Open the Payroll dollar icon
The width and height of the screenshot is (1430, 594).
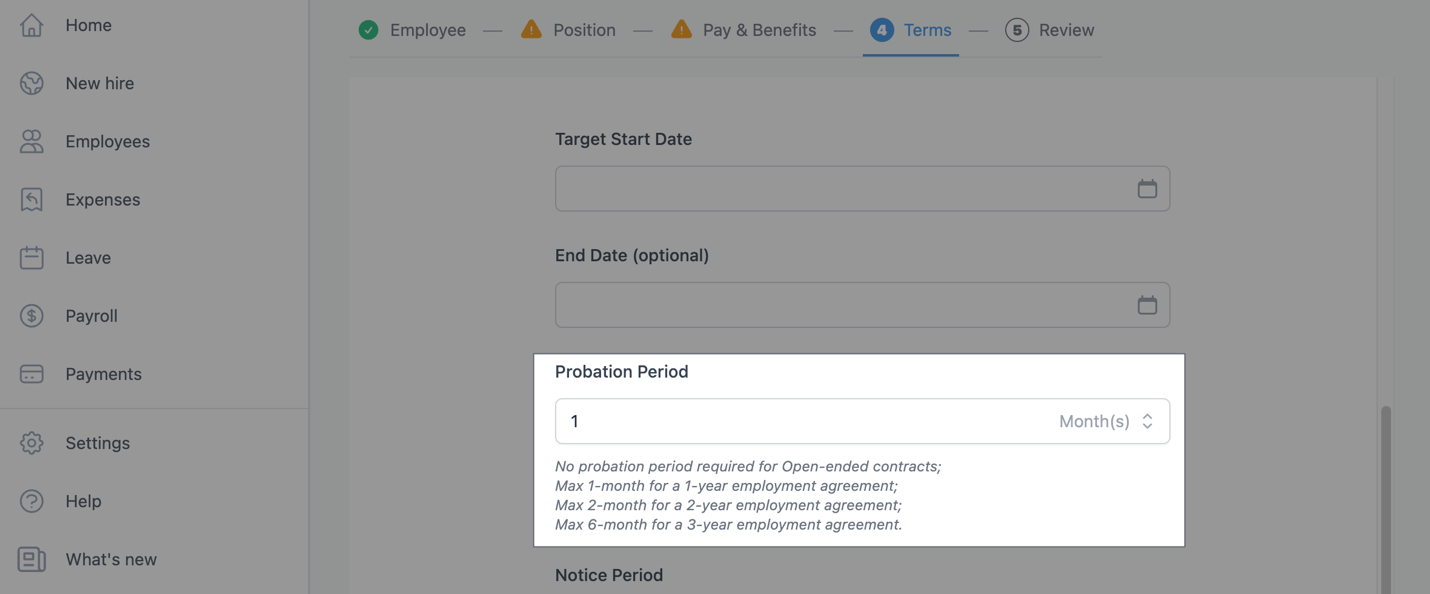[x=32, y=315]
